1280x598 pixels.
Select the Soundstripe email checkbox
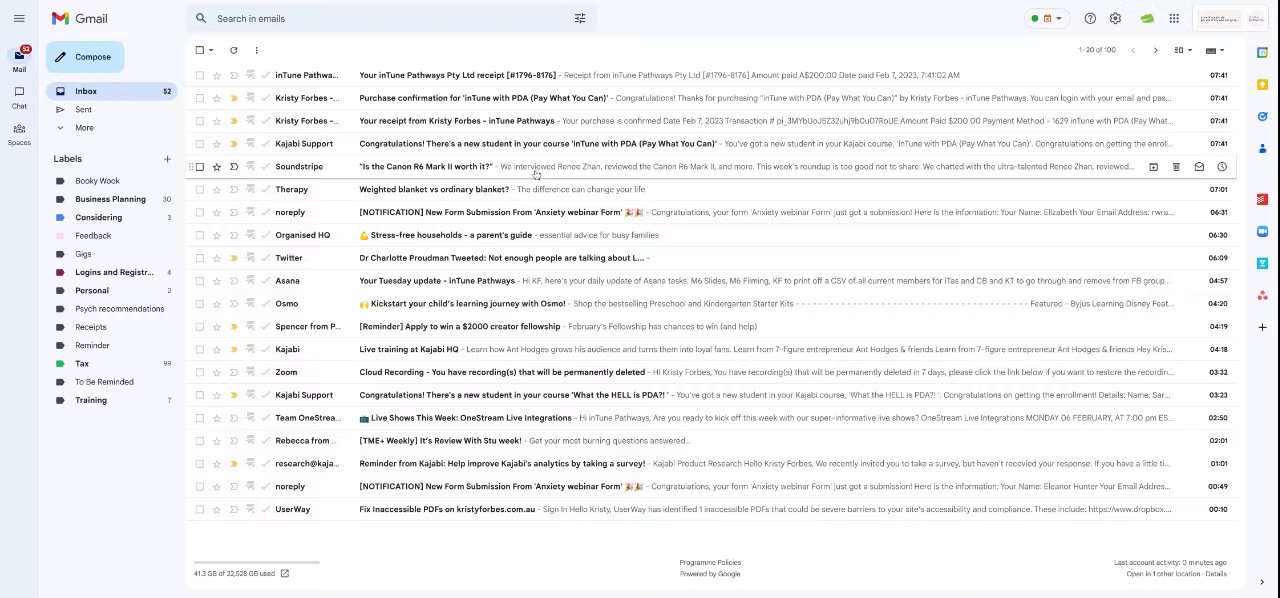tap(200, 167)
